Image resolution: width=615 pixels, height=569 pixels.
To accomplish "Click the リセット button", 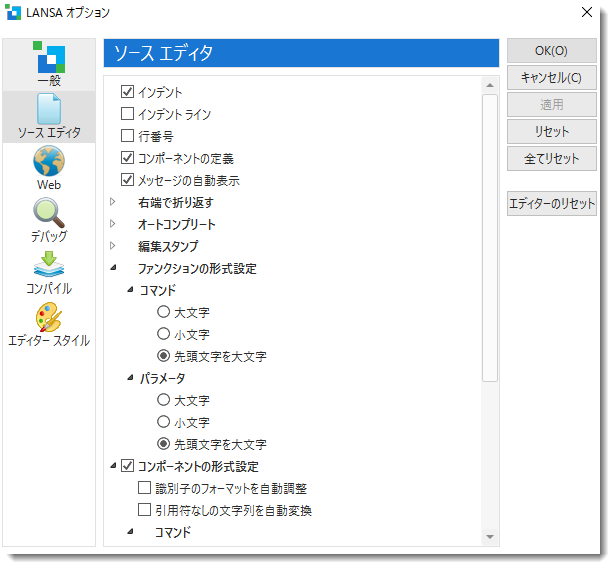I will (551, 132).
